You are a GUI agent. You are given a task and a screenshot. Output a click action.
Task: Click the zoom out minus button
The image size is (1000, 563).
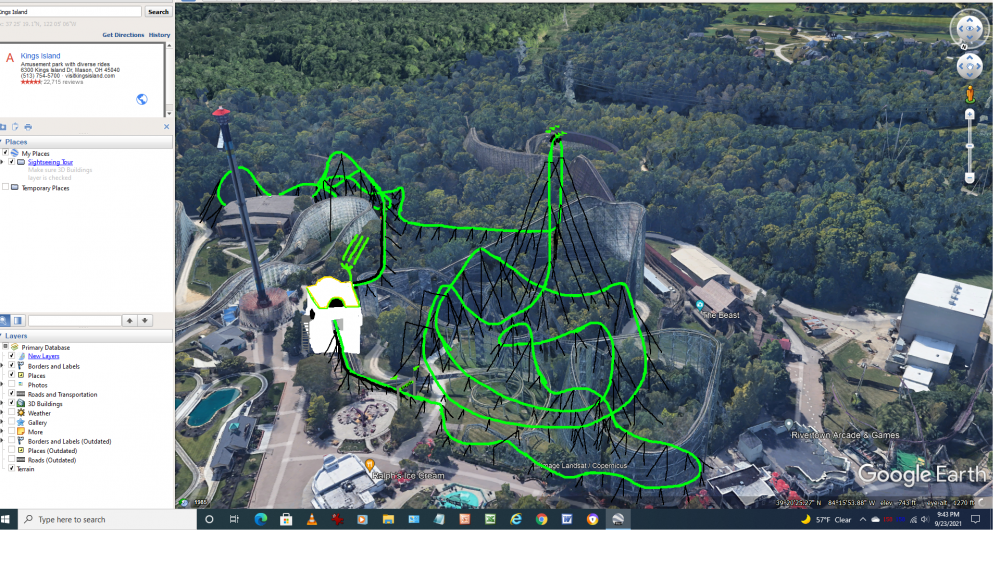(x=969, y=177)
